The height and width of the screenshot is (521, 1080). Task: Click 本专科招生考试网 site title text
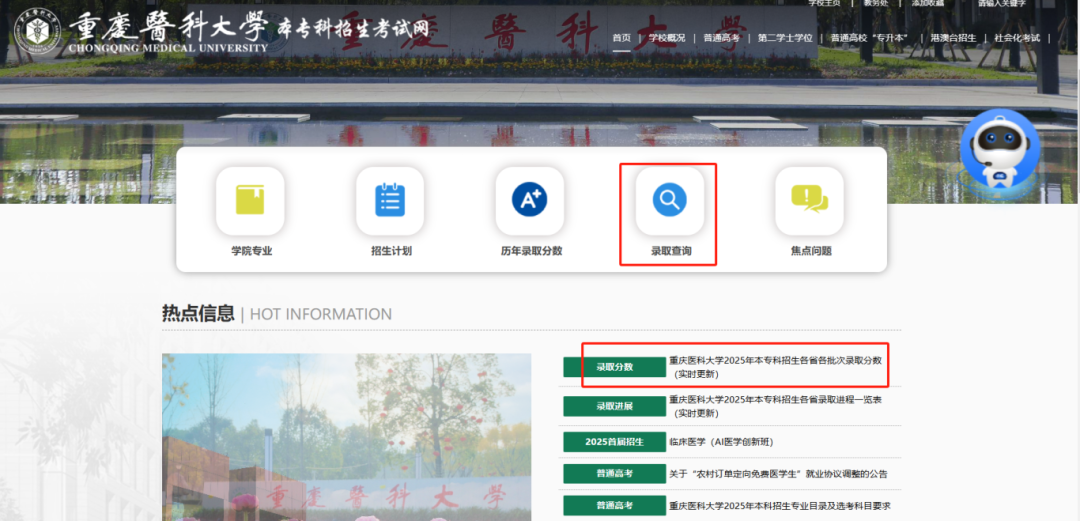pyautogui.click(x=353, y=28)
